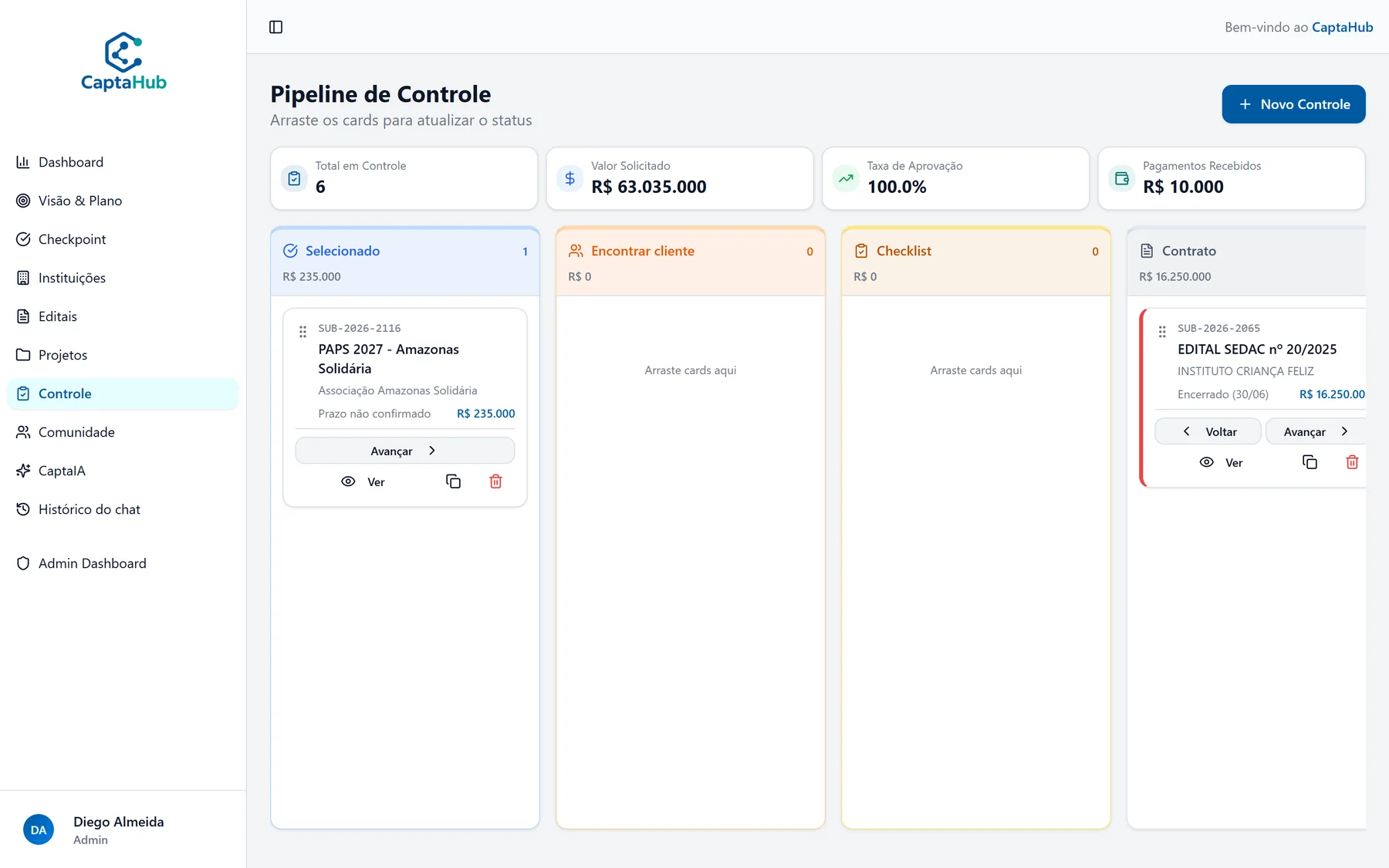Delete the PAPS 2027 card
This screenshot has height=868, width=1389.
pos(495,481)
